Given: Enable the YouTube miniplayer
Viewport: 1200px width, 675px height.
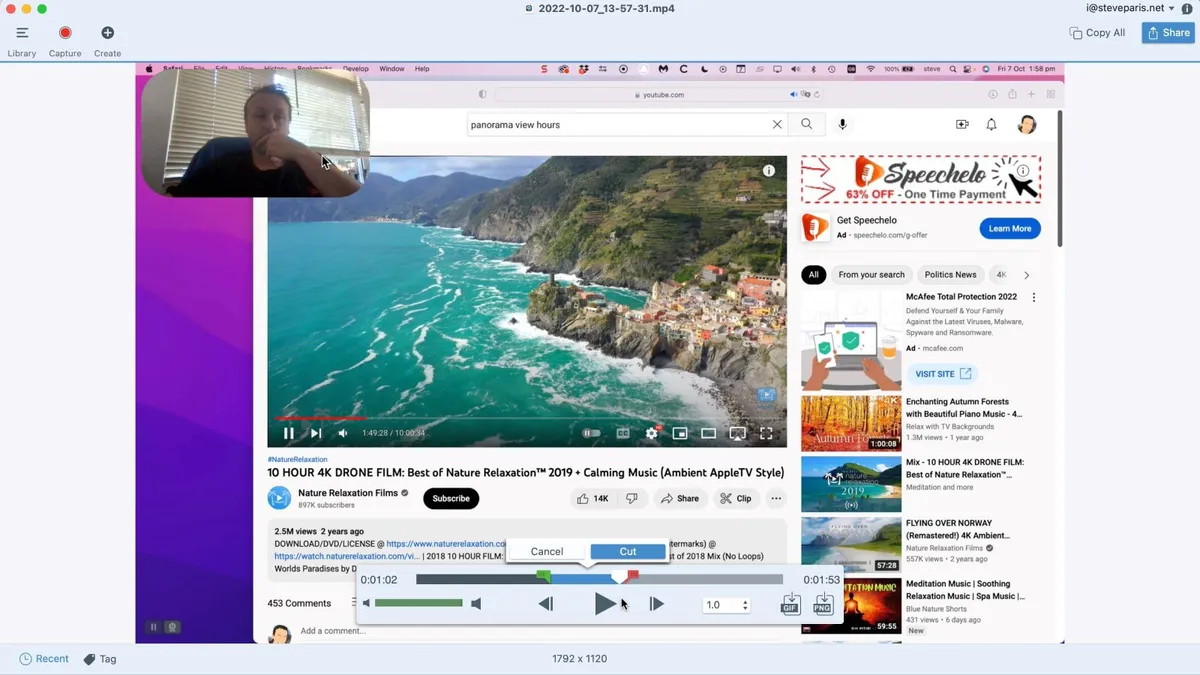Looking at the screenshot, I should [x=680, y=433].
